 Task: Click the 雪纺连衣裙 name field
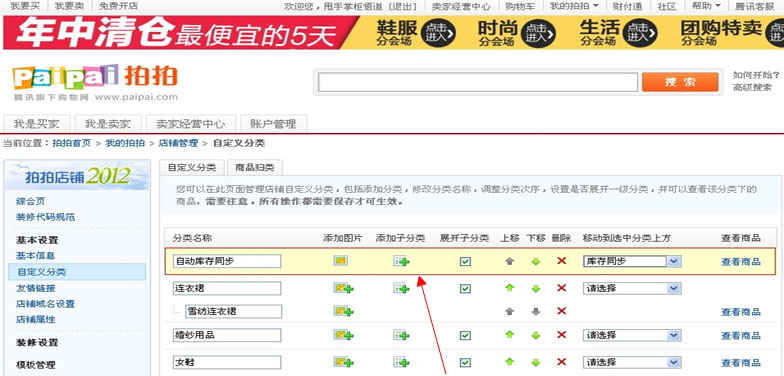[234, 312]
